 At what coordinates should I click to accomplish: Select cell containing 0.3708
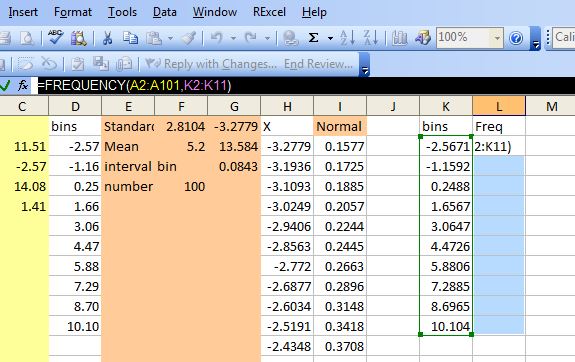(340, 346)
